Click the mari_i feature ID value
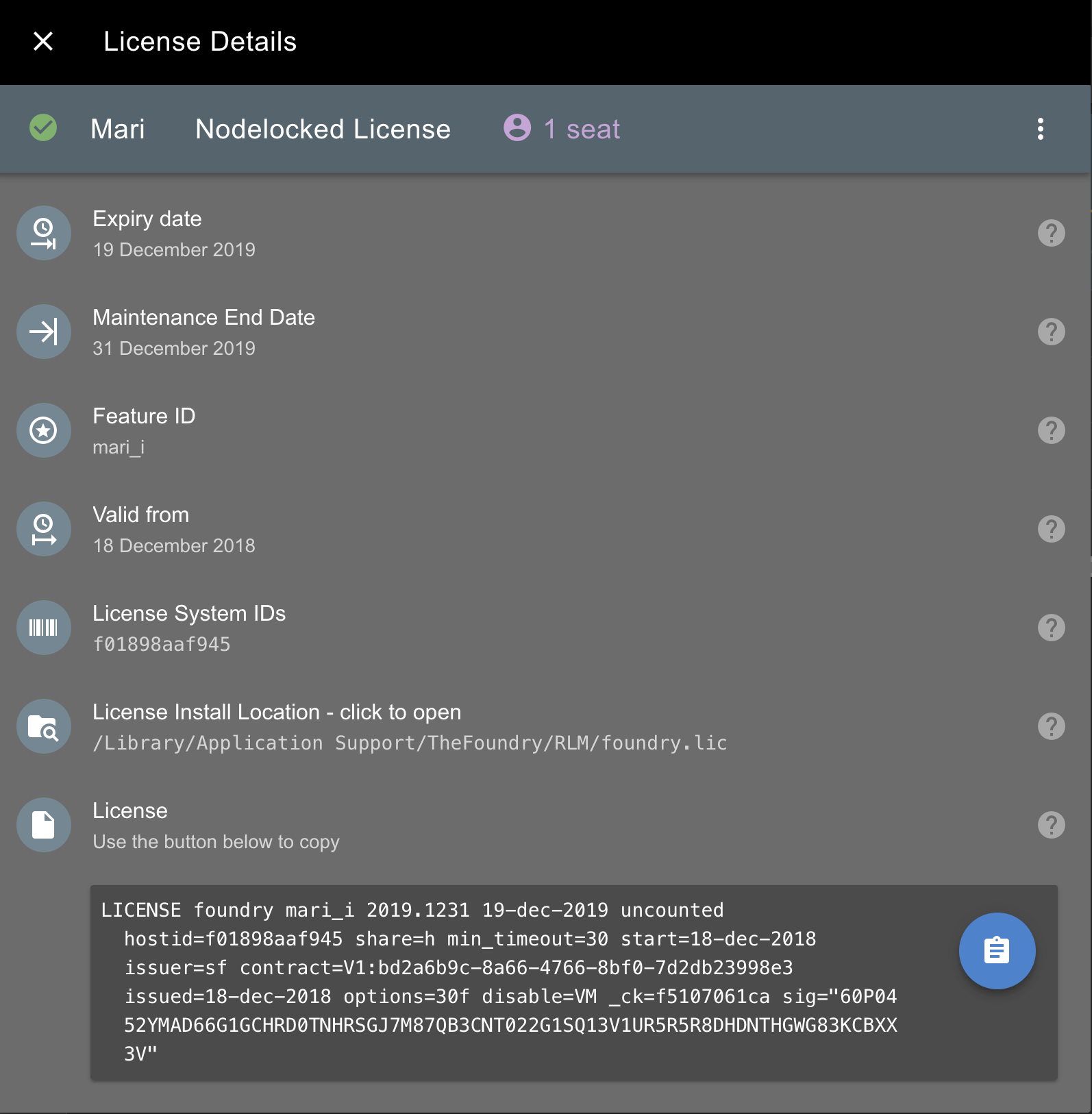 (119, 447)
